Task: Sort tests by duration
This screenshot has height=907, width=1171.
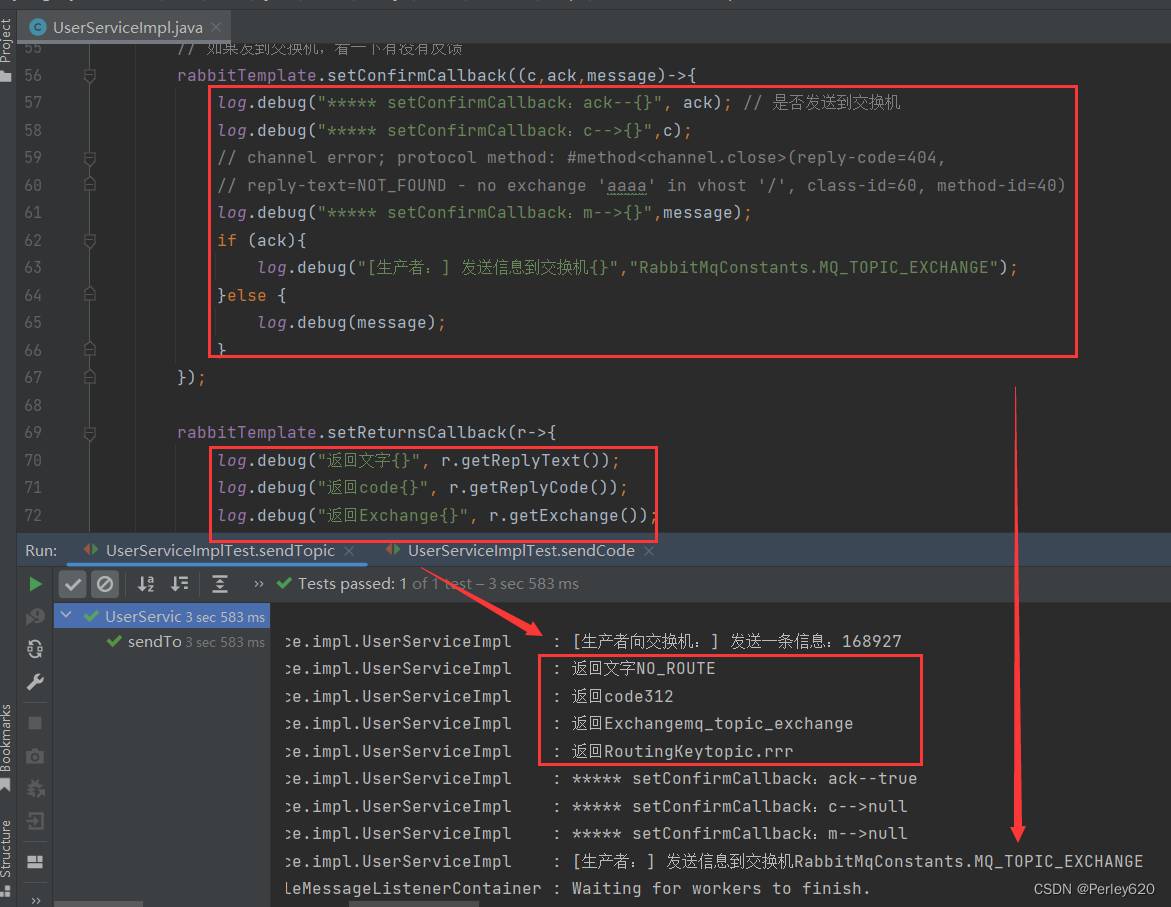Action: (179, 583)
